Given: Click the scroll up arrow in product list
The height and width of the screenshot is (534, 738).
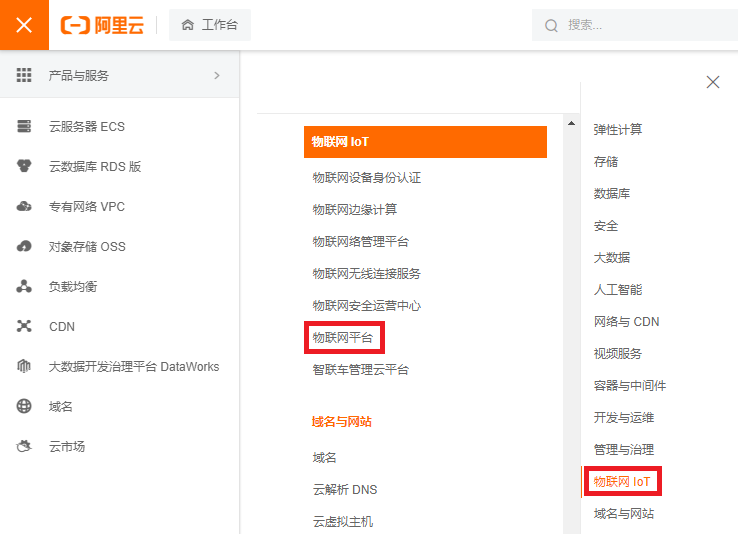Looking at the screenshot, I should (572, 124).
